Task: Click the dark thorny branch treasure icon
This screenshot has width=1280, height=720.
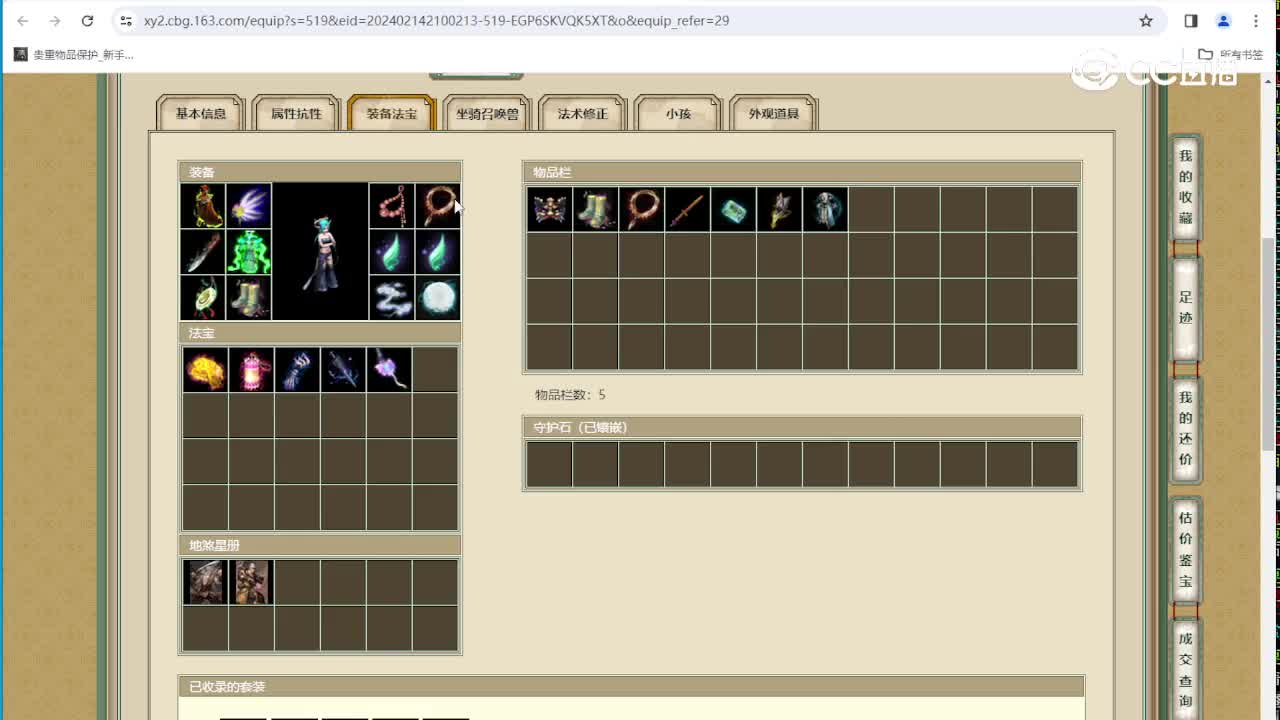Action: coord(343,370)
